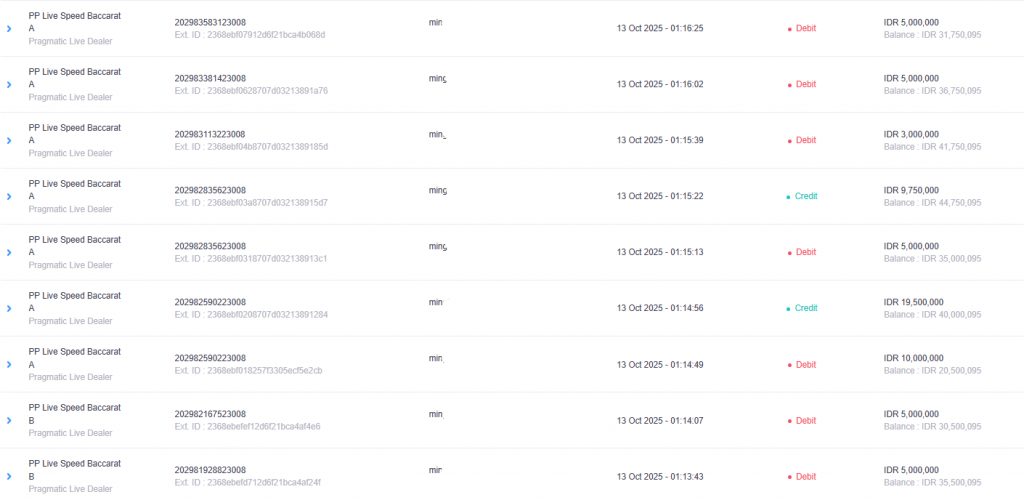Click the date 13 Oct 2025 - 01:15:39
The image size is (1024, 500).
click(660, 140)
